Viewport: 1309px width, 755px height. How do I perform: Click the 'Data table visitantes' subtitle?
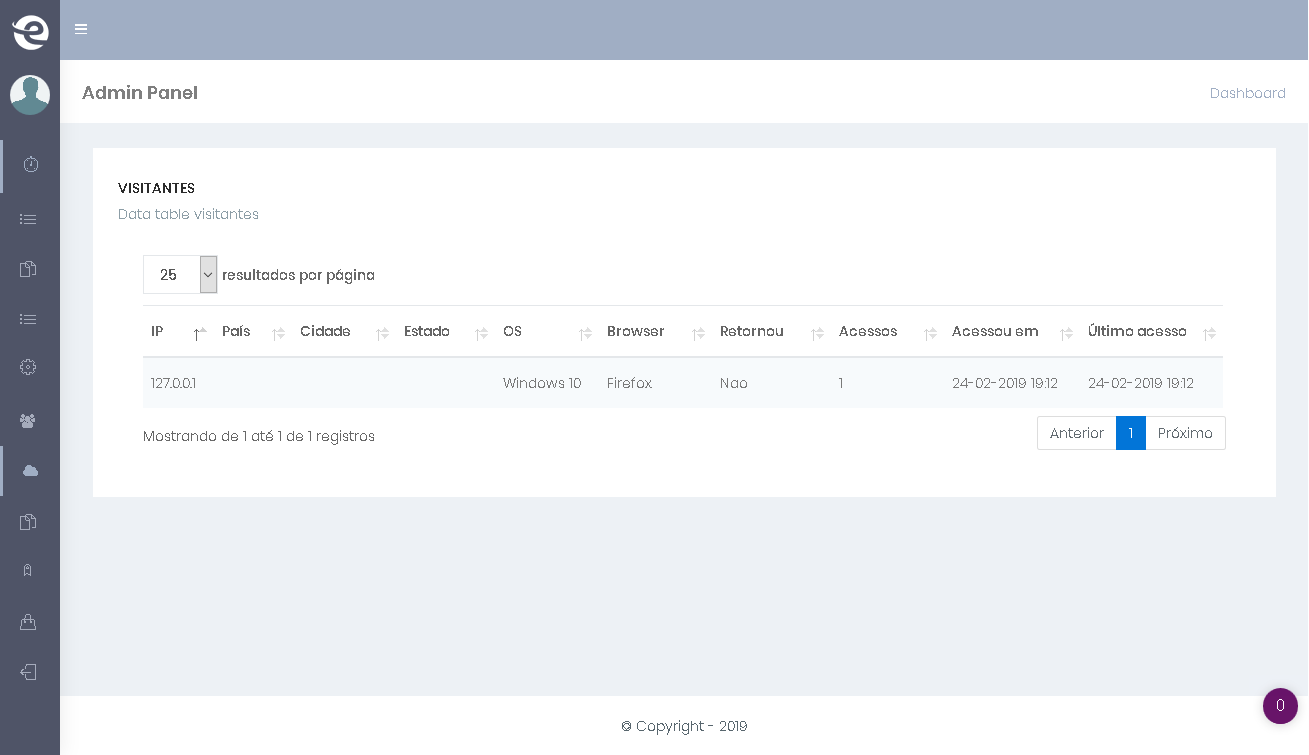point(188,215)
